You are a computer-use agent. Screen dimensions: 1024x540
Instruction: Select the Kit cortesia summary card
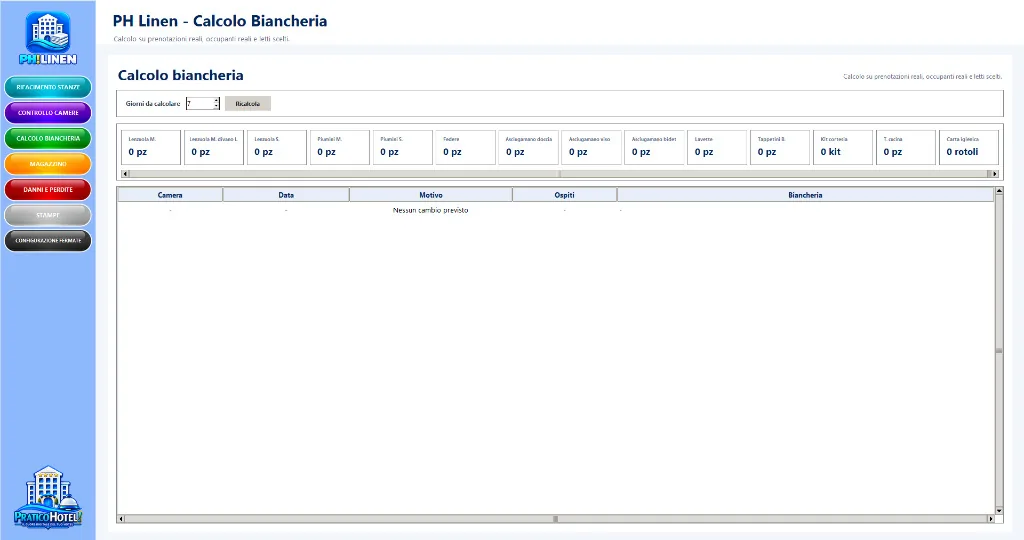pos(842,147)
